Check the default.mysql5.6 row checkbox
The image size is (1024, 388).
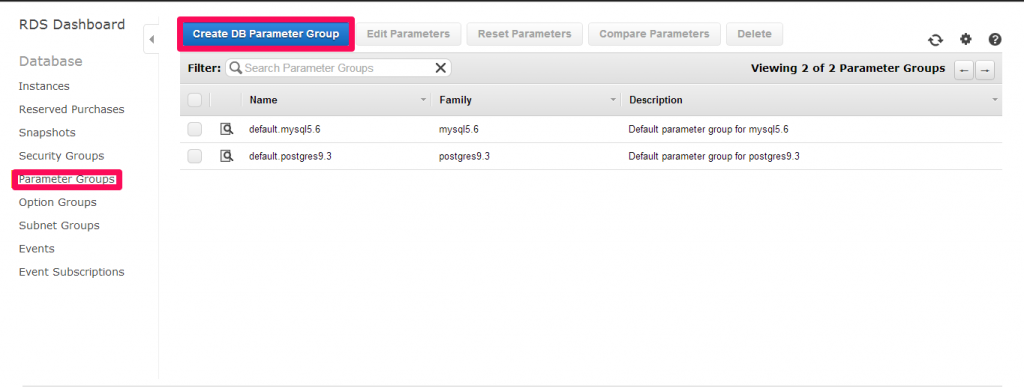(195, 129)
